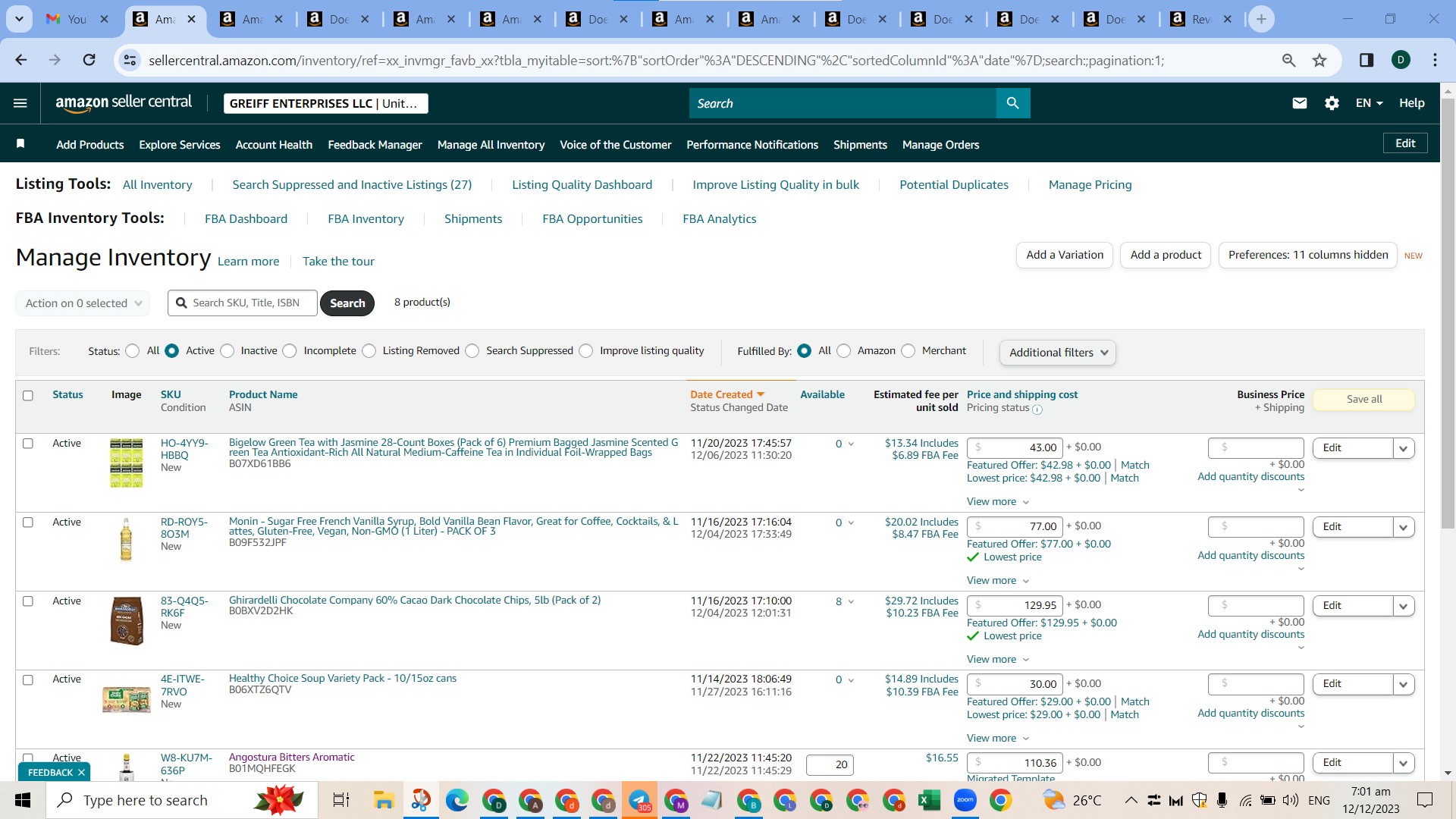Click the Add a Variation button
Screen dimensions: 1456x819
pos(1065,256)
